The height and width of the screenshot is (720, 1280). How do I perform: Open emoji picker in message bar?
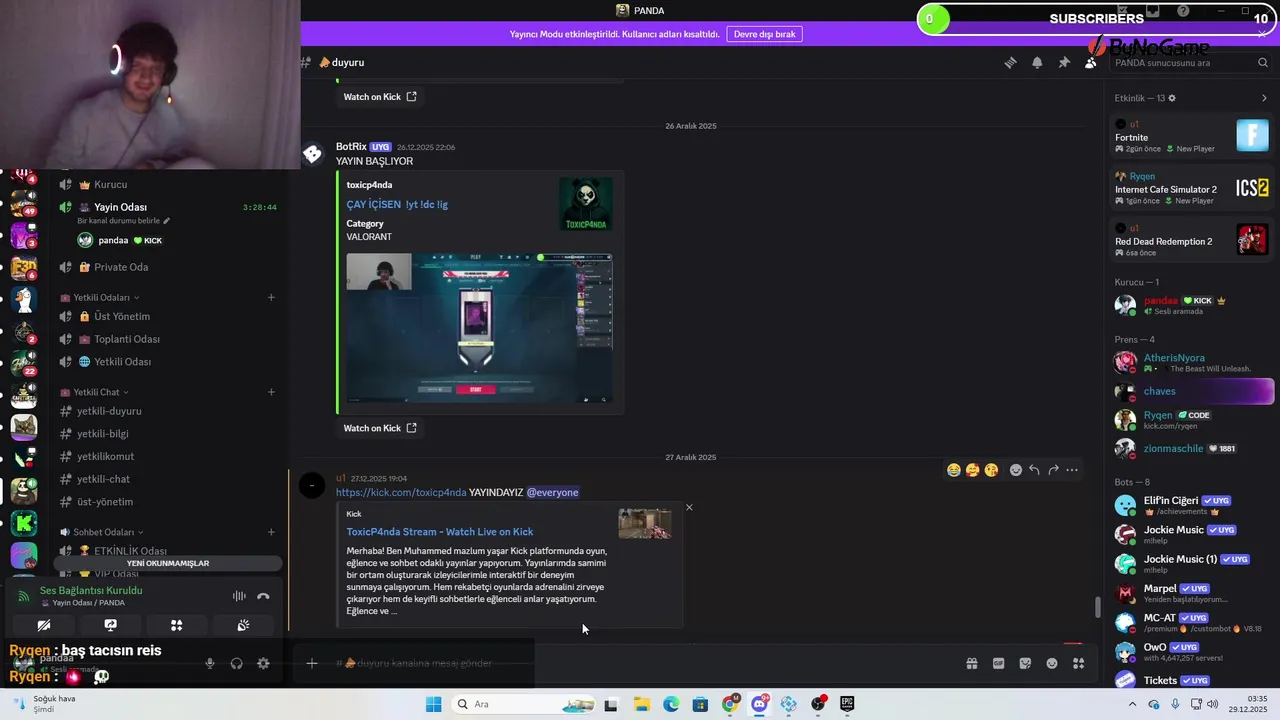tap(1052, 663)
